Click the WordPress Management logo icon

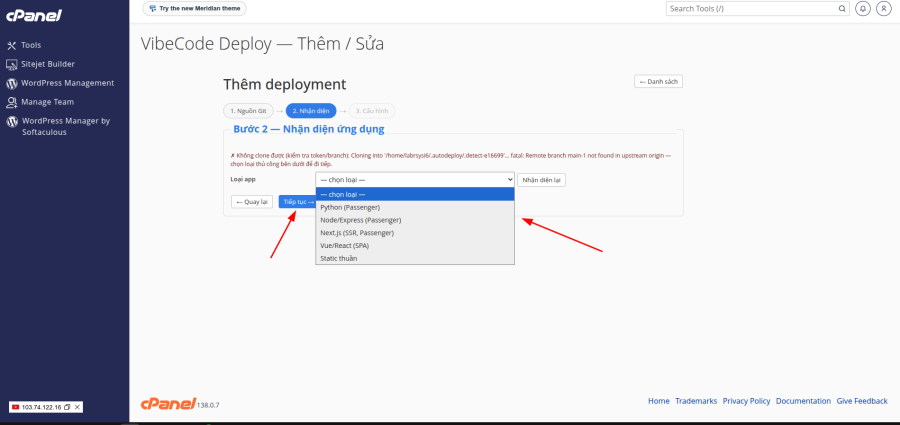pyautogui.click(x=11, y=83)
